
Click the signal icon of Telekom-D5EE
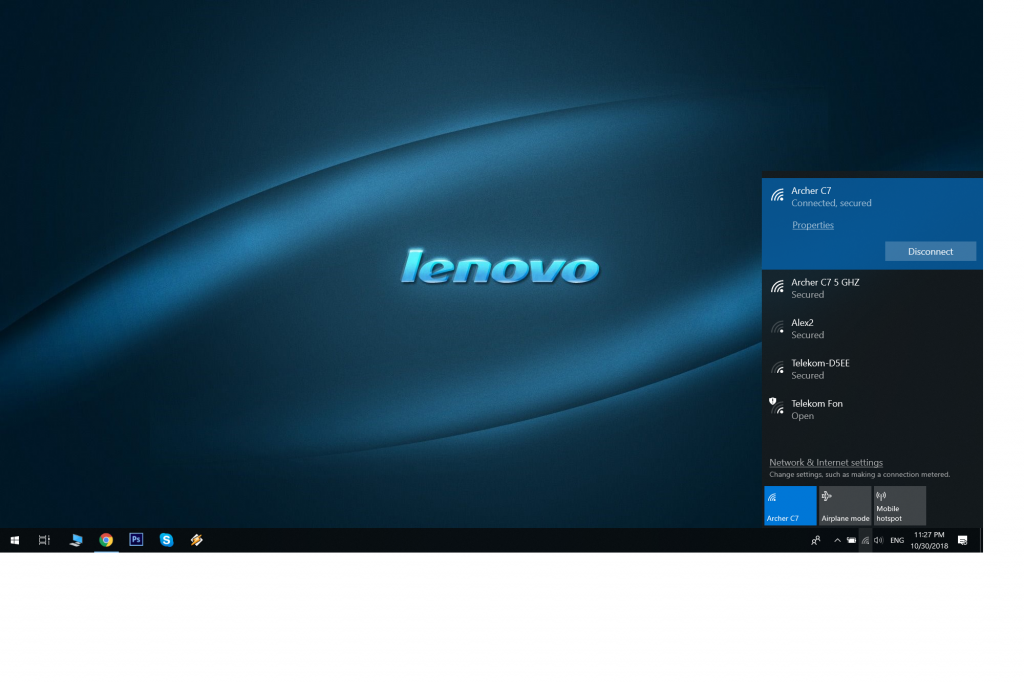(x=777, y=368)
